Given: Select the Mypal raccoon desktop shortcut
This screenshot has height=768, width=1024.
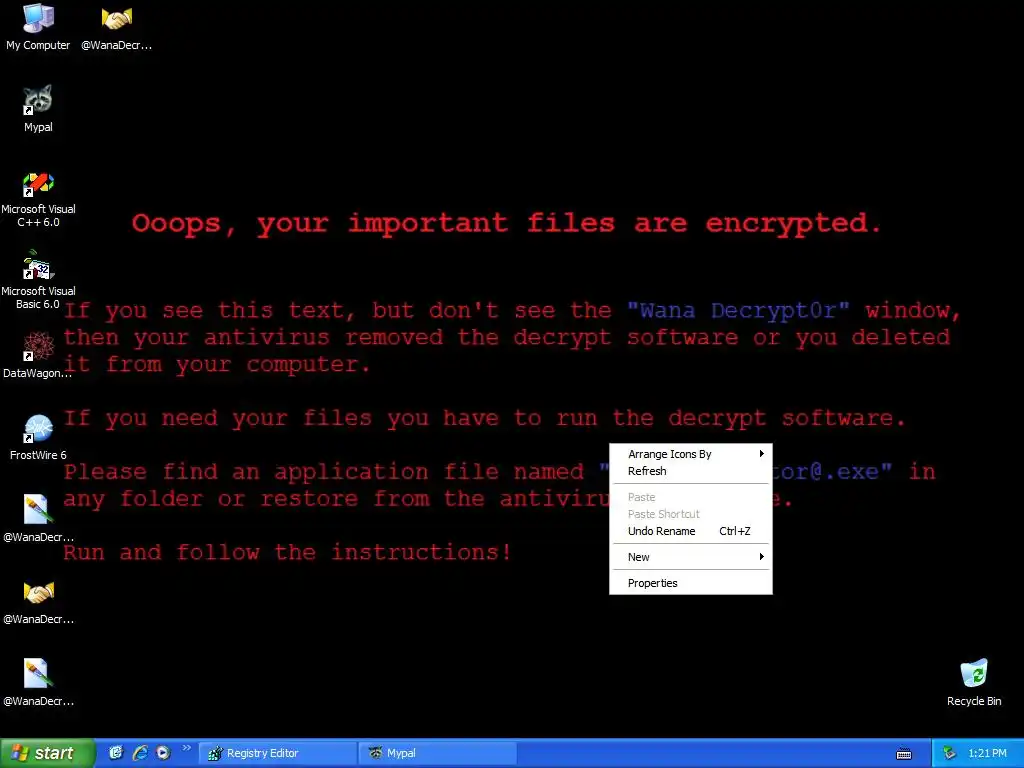Looking at the screenshot, I should [38, 109].
